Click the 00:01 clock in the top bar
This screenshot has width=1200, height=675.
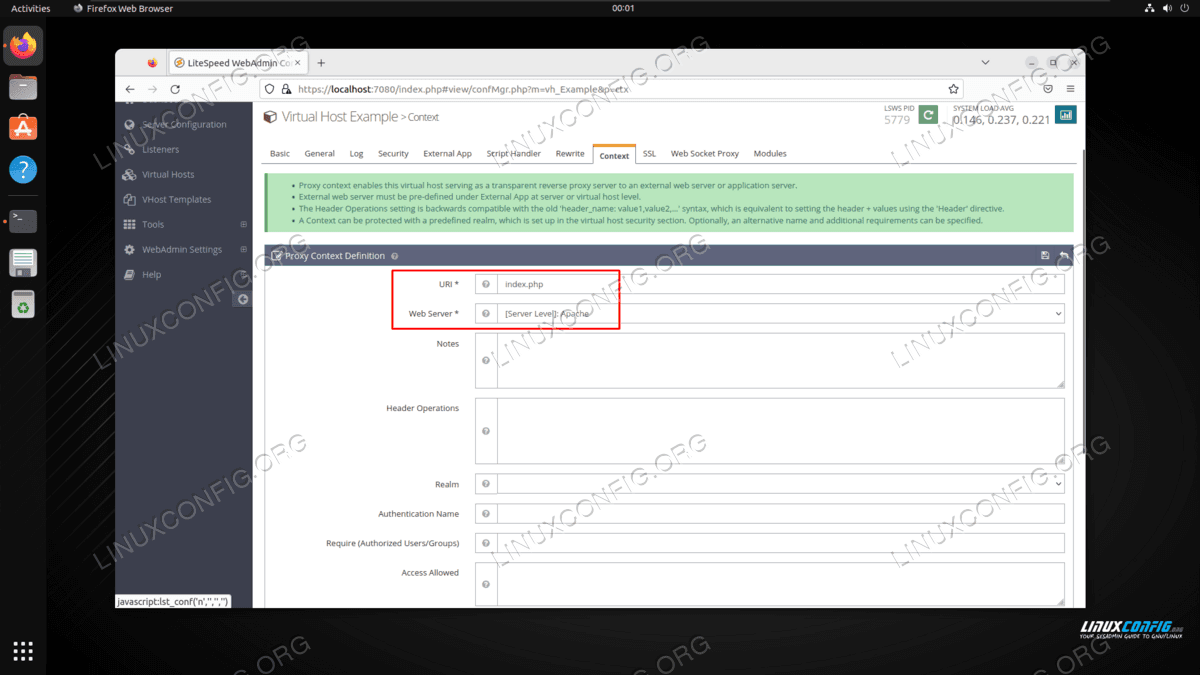pyautogui.click(x=623, y=8)
